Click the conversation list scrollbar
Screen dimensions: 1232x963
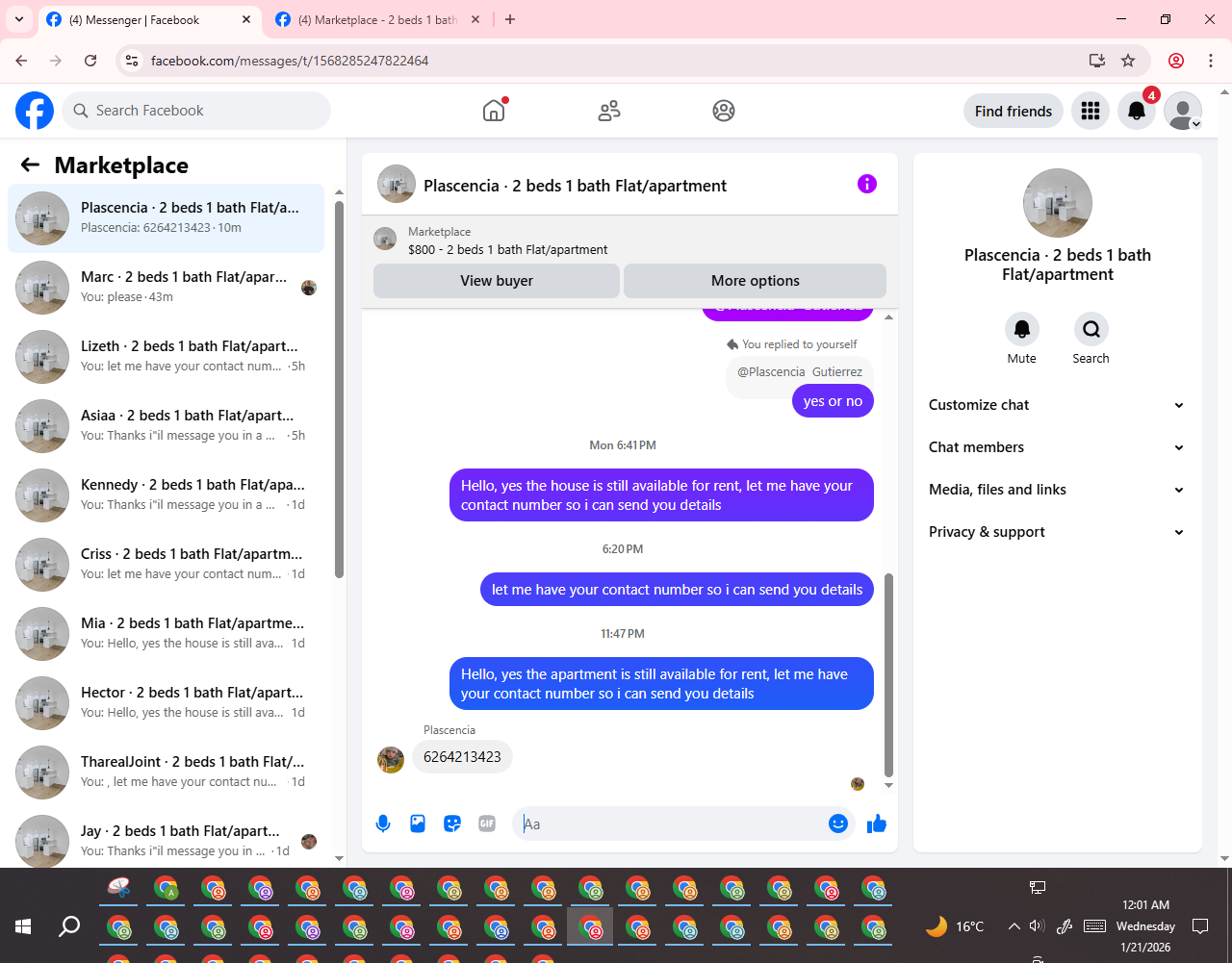click(x=339, y=390)
